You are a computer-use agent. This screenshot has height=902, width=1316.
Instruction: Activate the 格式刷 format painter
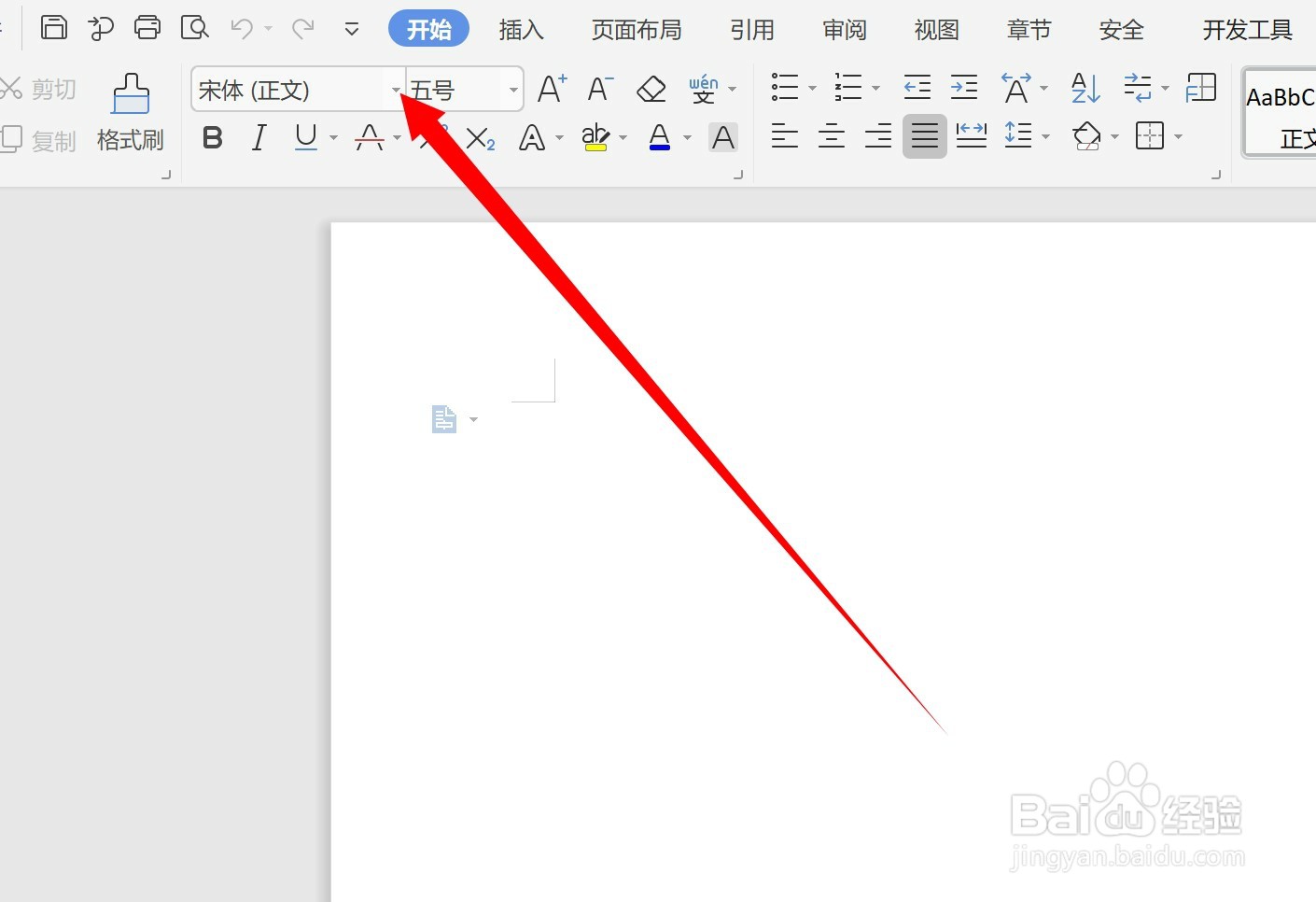click(131, 114)
